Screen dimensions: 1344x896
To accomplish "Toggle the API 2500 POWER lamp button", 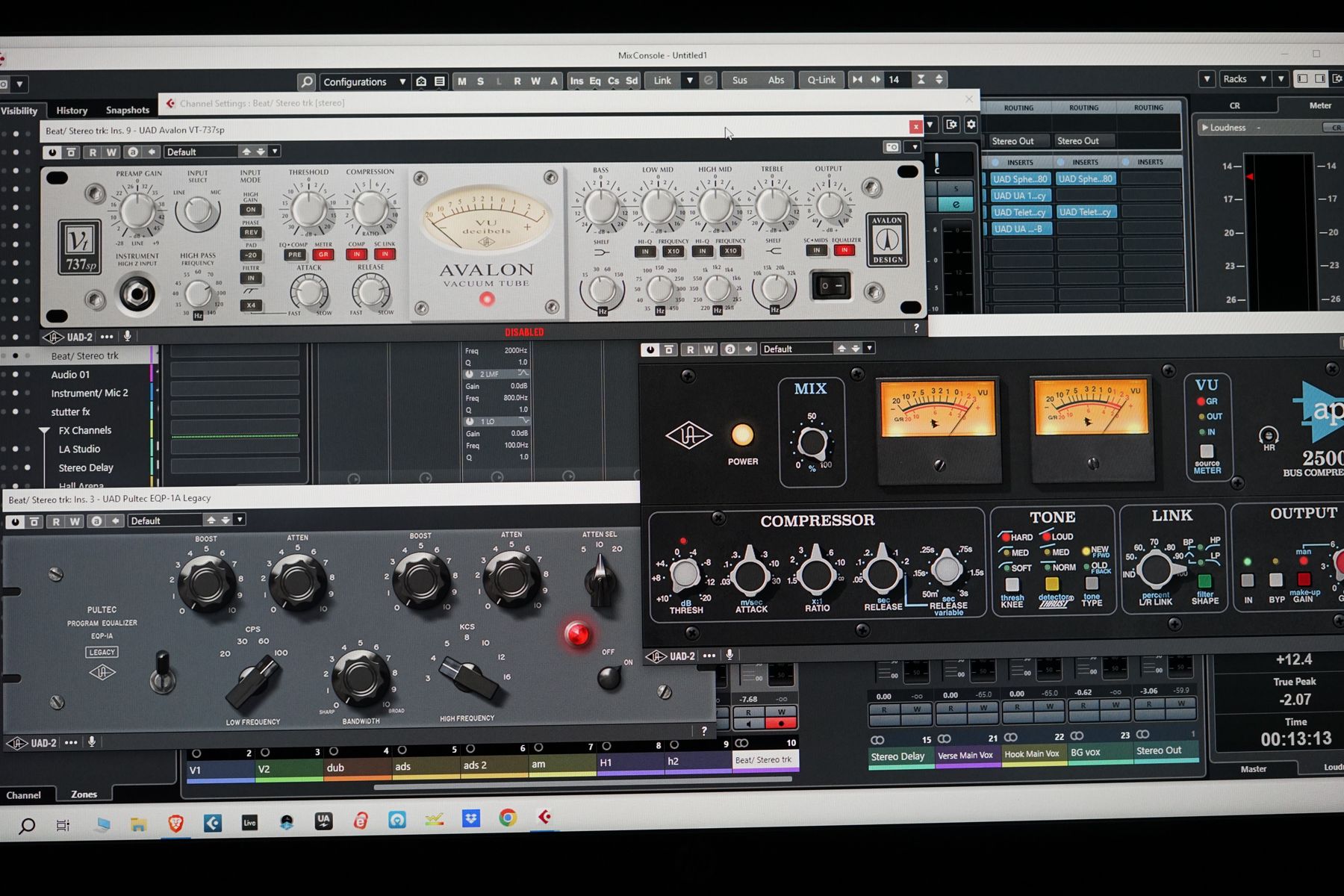I will tap(742, 435).
